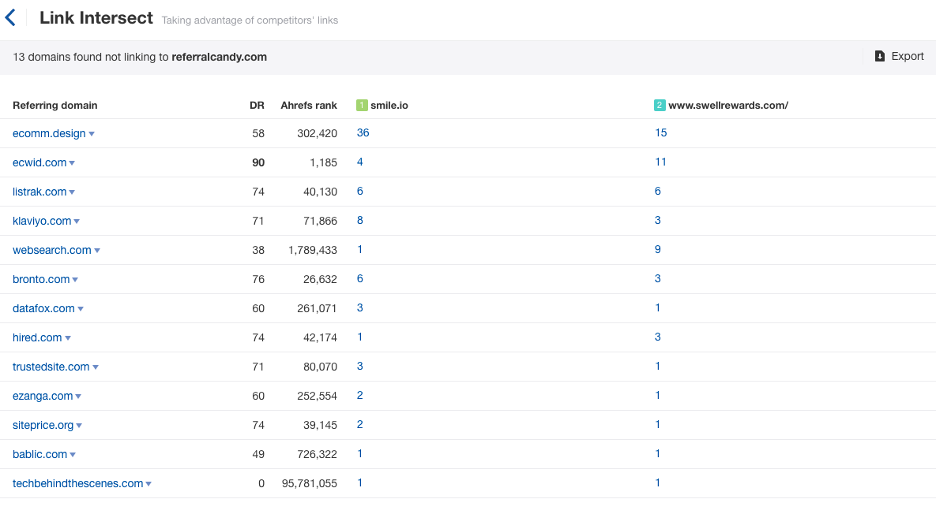
Task: Expand the klaviyo.com dropdown arrow
Action: 77,221
